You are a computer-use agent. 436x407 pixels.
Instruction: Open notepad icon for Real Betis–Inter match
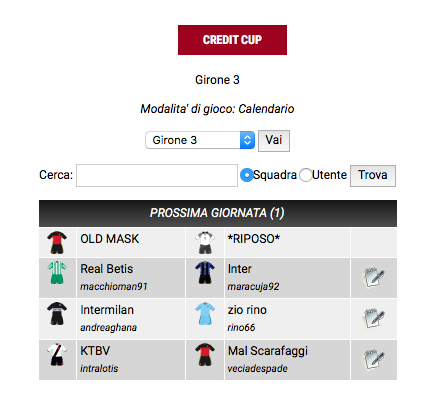[373, 278]
